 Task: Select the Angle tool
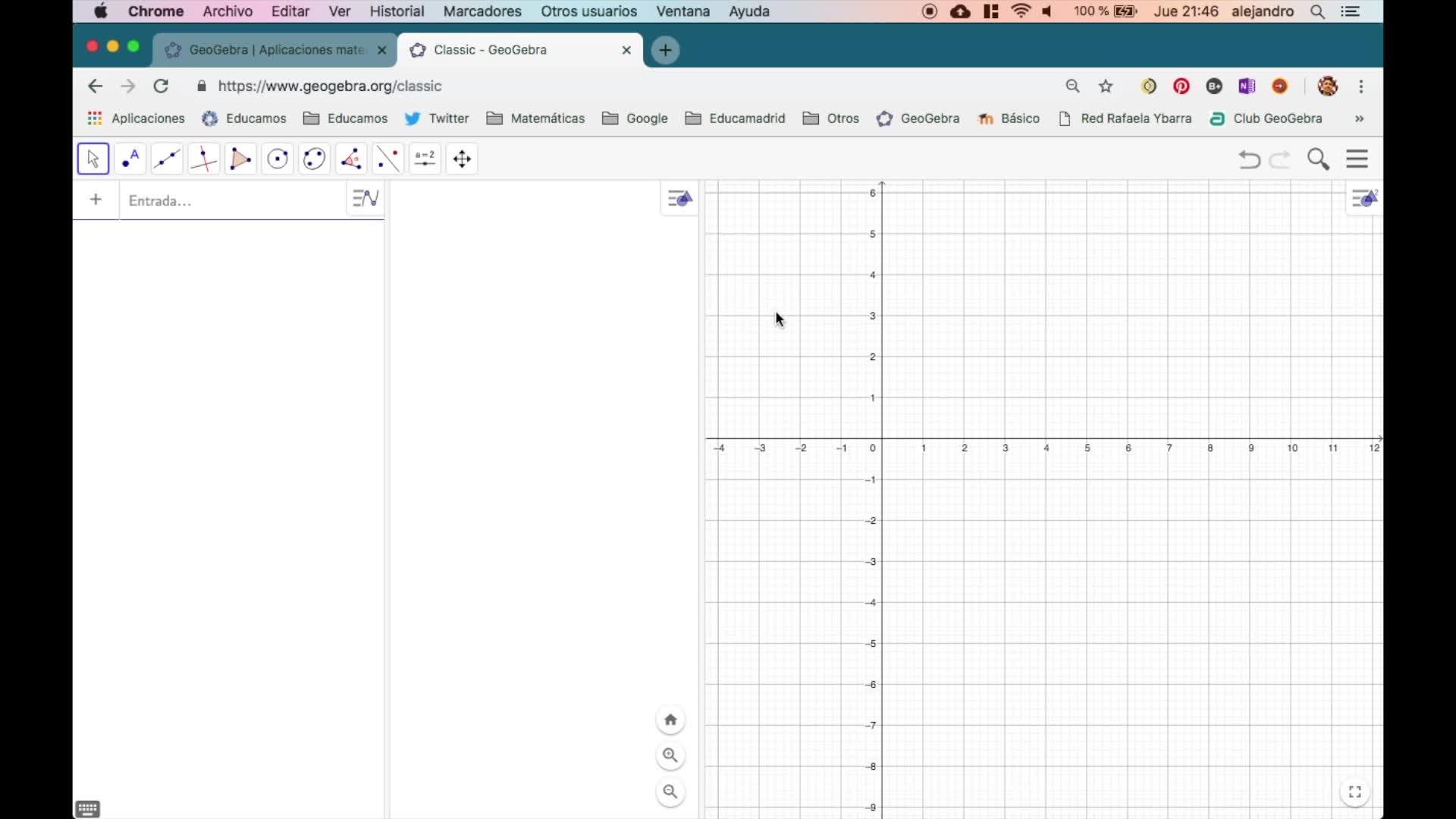coord(351,159)
